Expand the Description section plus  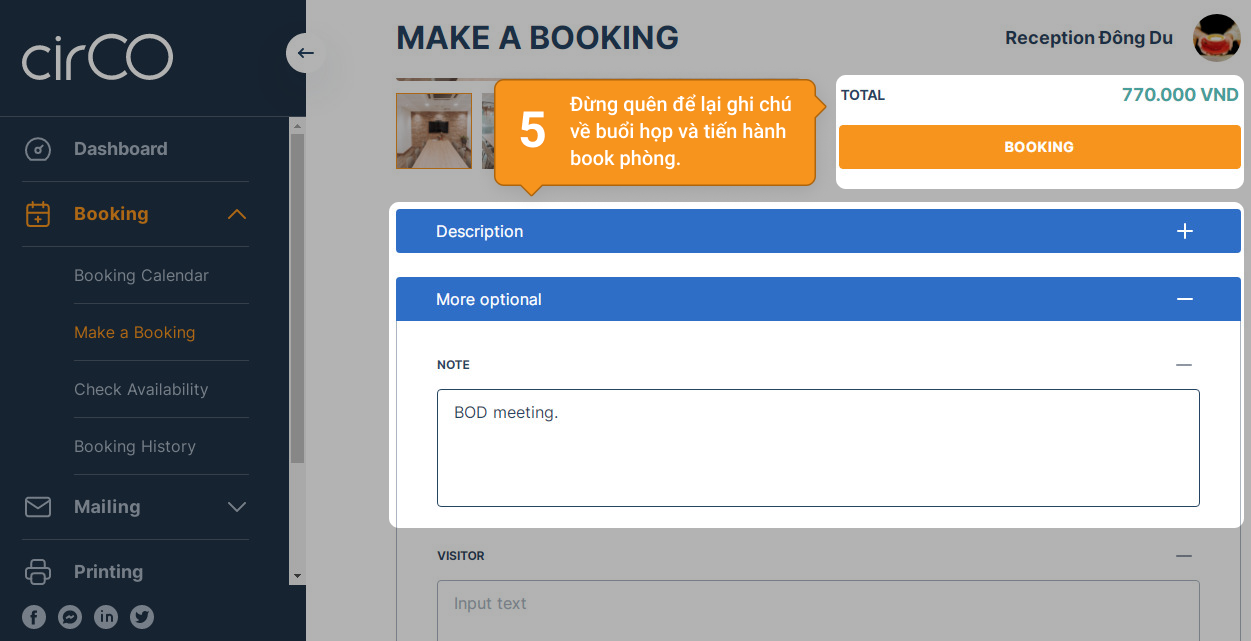tap(1185, 231)
